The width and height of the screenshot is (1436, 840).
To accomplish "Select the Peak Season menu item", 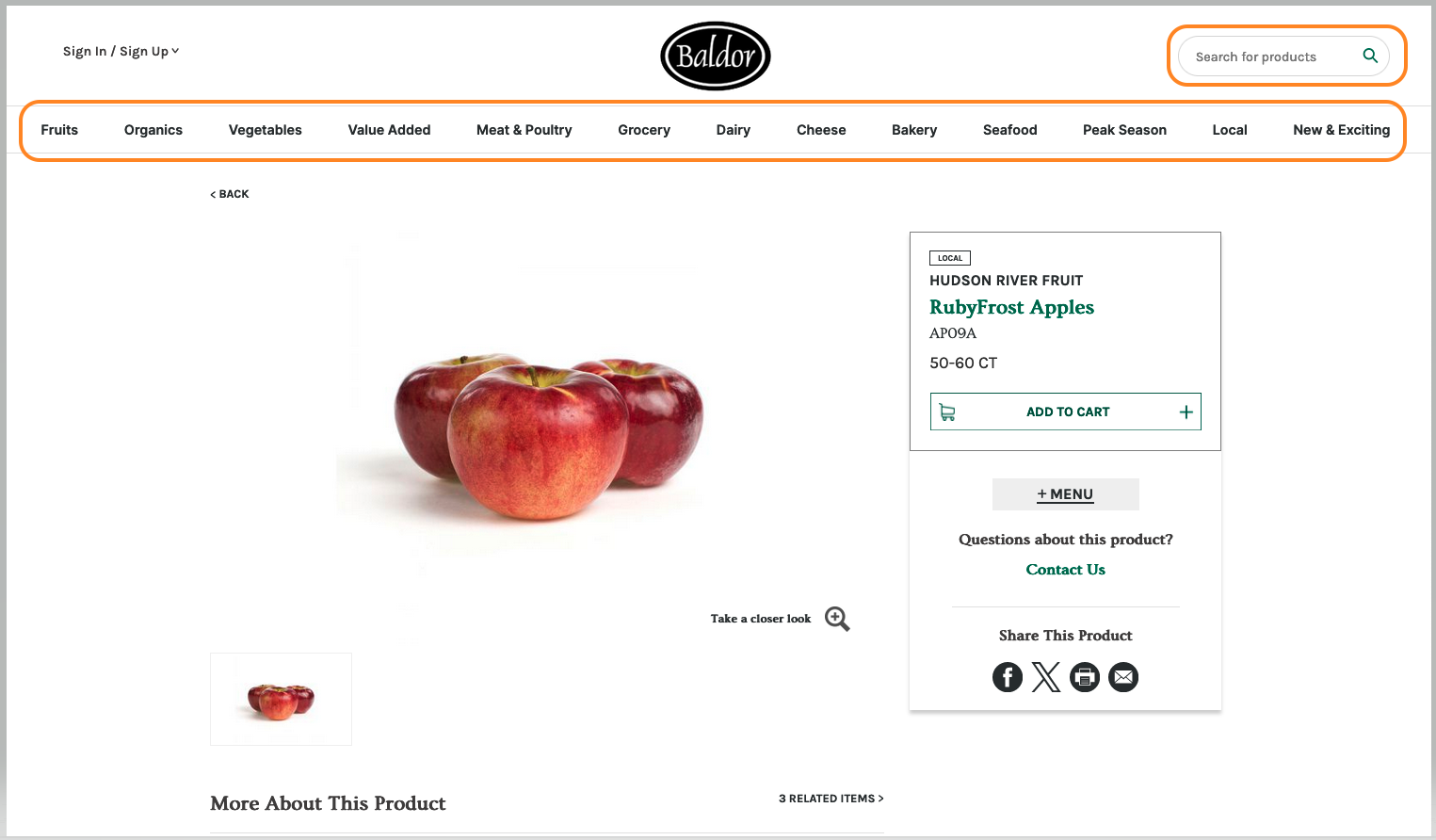I will coord(1124,130).
